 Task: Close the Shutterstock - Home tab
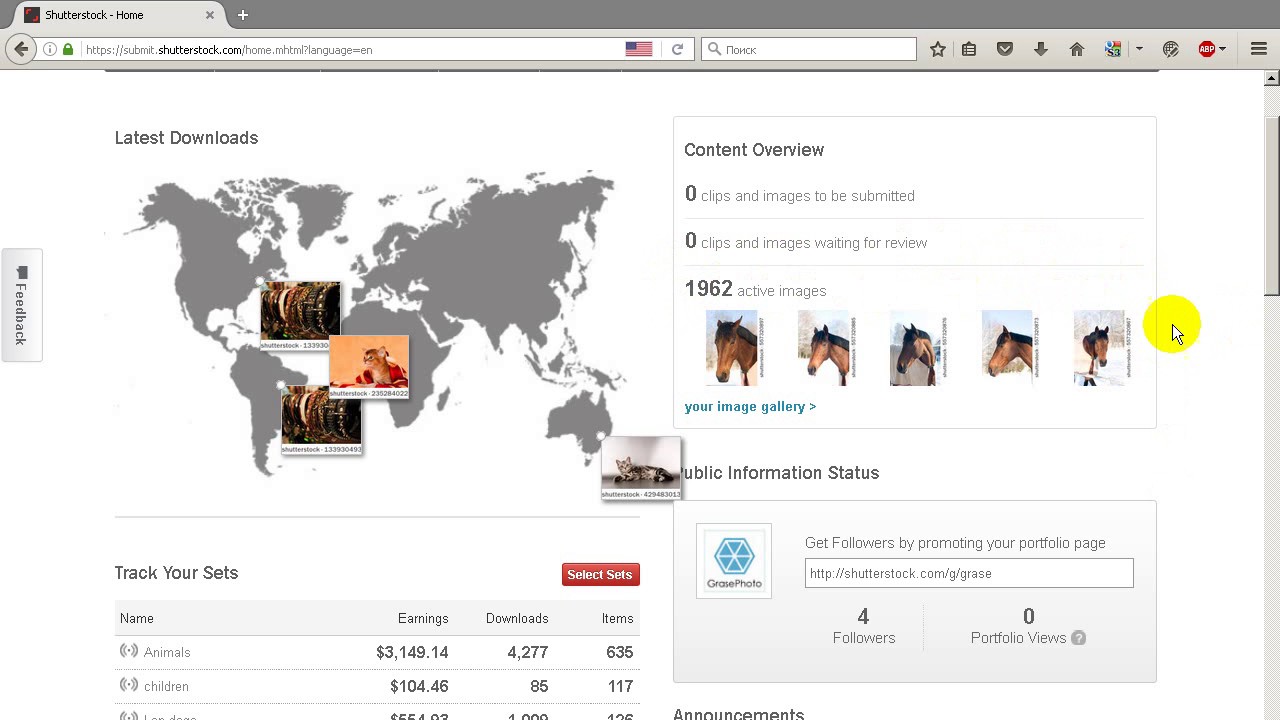pos(210,15)
